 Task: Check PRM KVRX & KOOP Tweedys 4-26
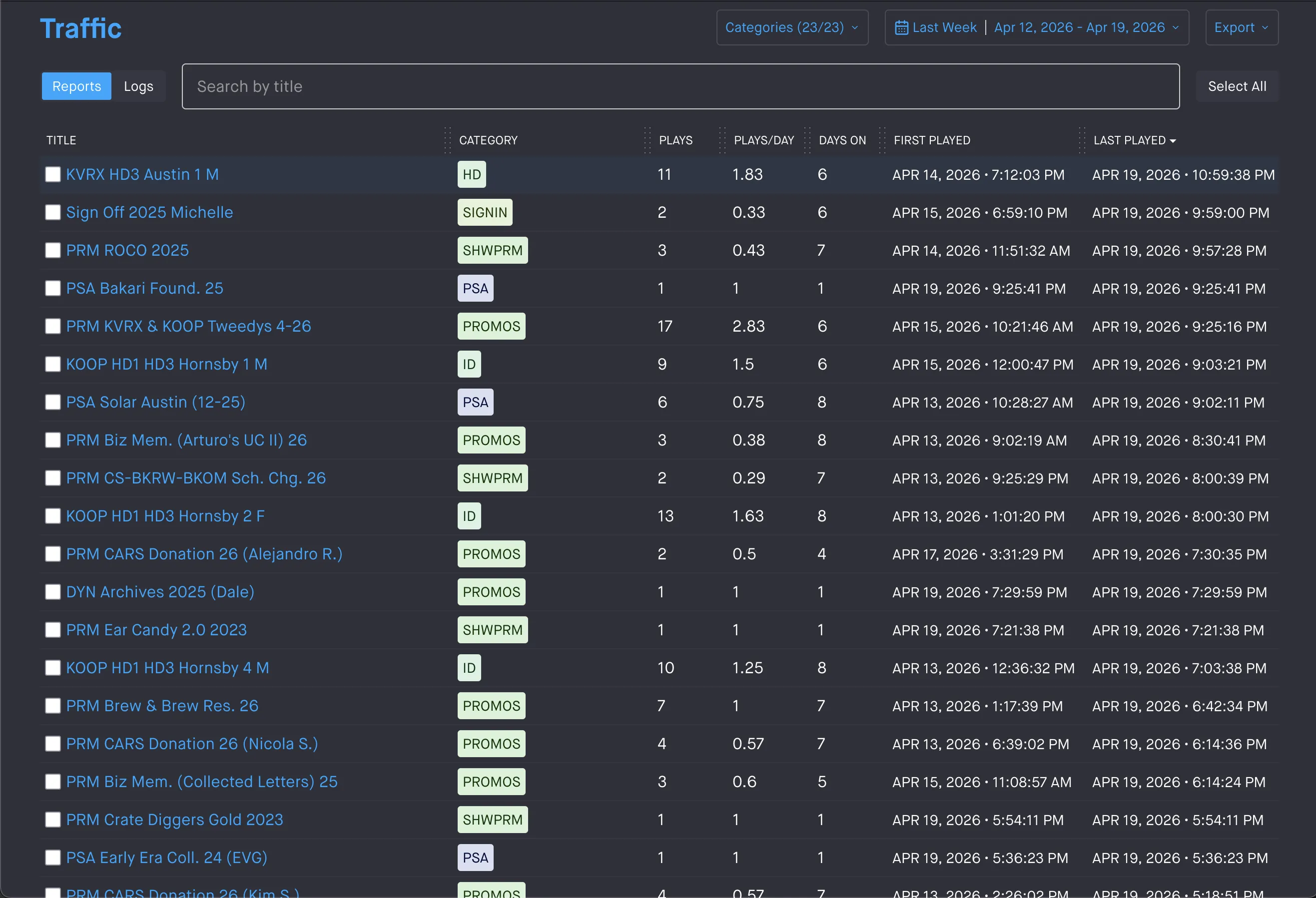[x=52, y=326]
